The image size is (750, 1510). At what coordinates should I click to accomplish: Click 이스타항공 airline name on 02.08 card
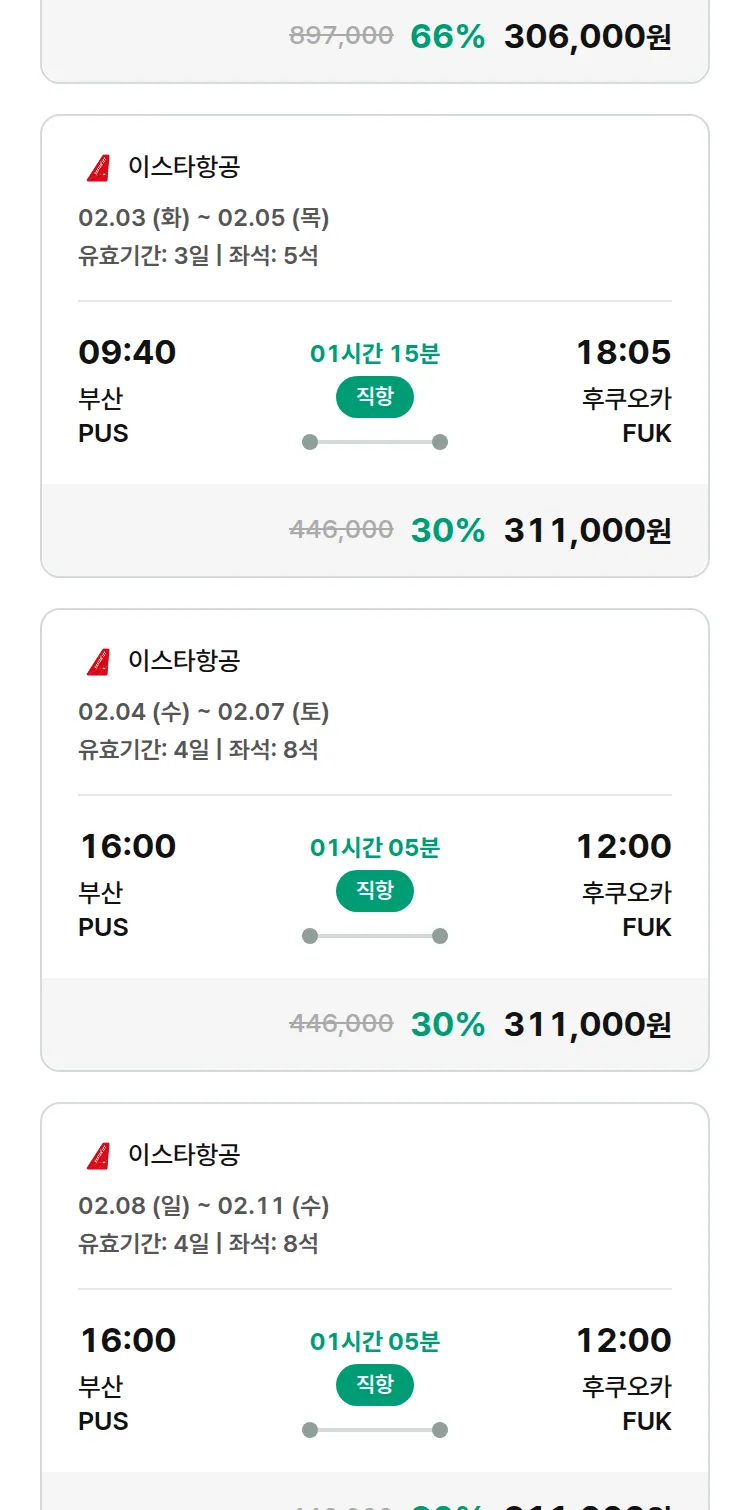point(184,1155)
